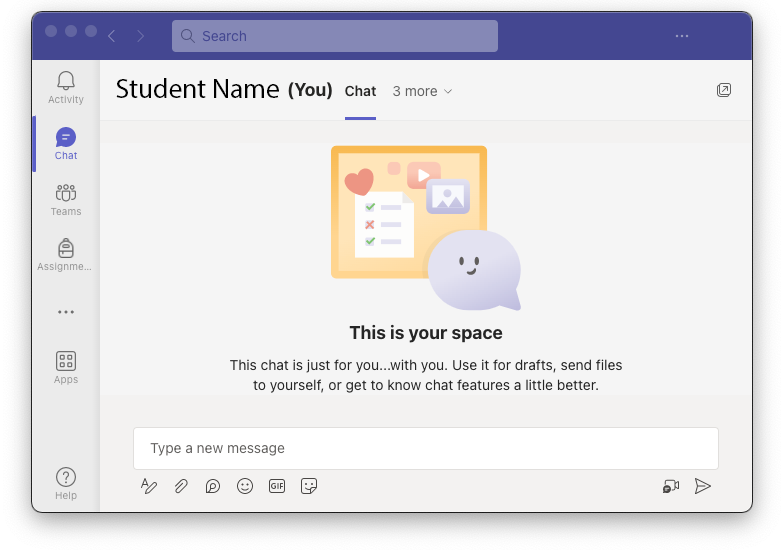Select the Chat tab in header
Image resolution: width=781 pixels, height=557 pixels.
click(x=360, y=91)
